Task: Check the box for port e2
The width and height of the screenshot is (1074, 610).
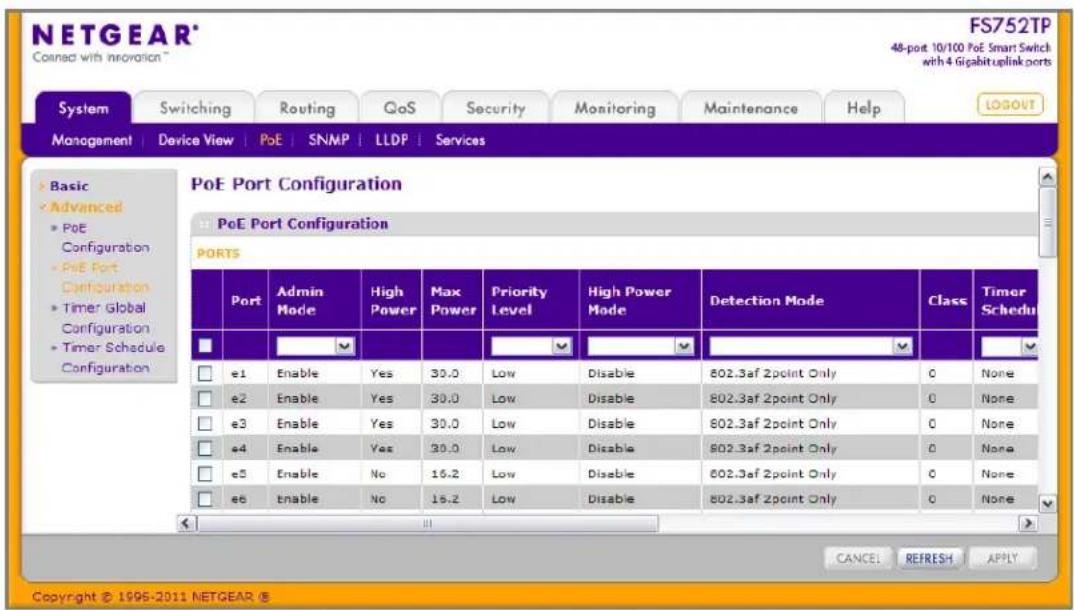Action: click(x=205, y=398)
